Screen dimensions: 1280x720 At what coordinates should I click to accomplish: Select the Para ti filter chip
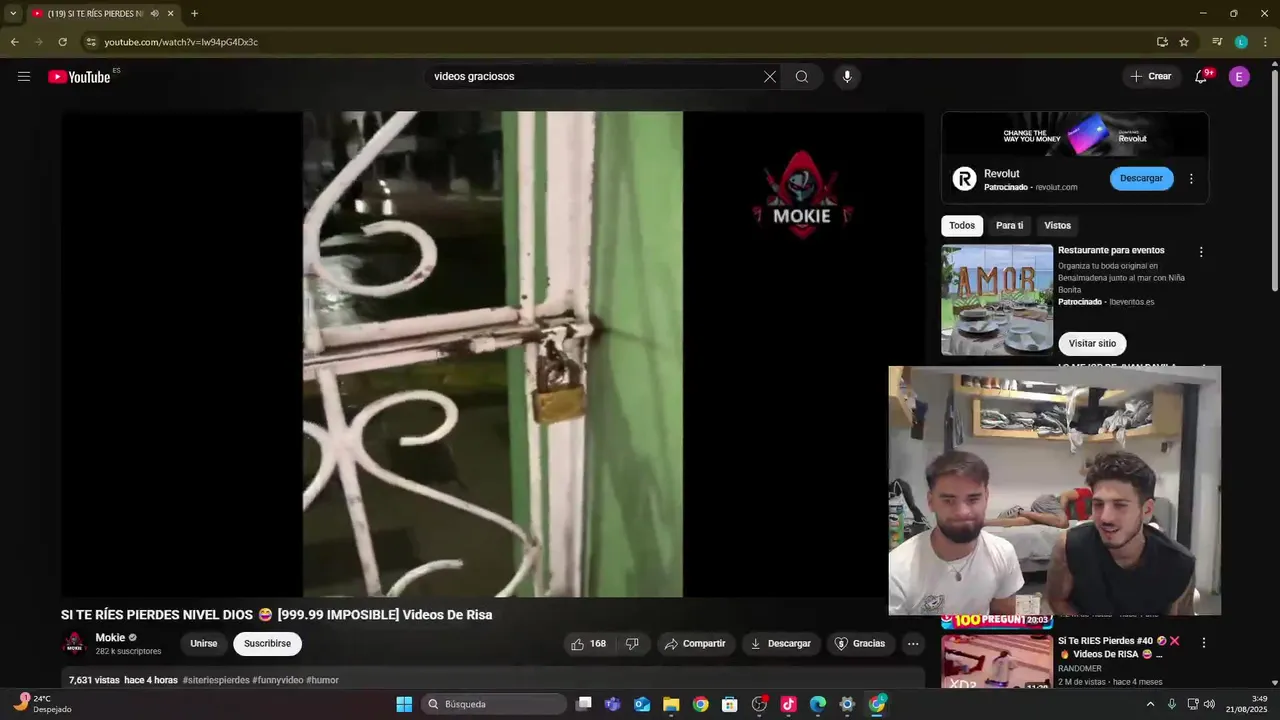pyautogui.click(x=1010, y=226)
